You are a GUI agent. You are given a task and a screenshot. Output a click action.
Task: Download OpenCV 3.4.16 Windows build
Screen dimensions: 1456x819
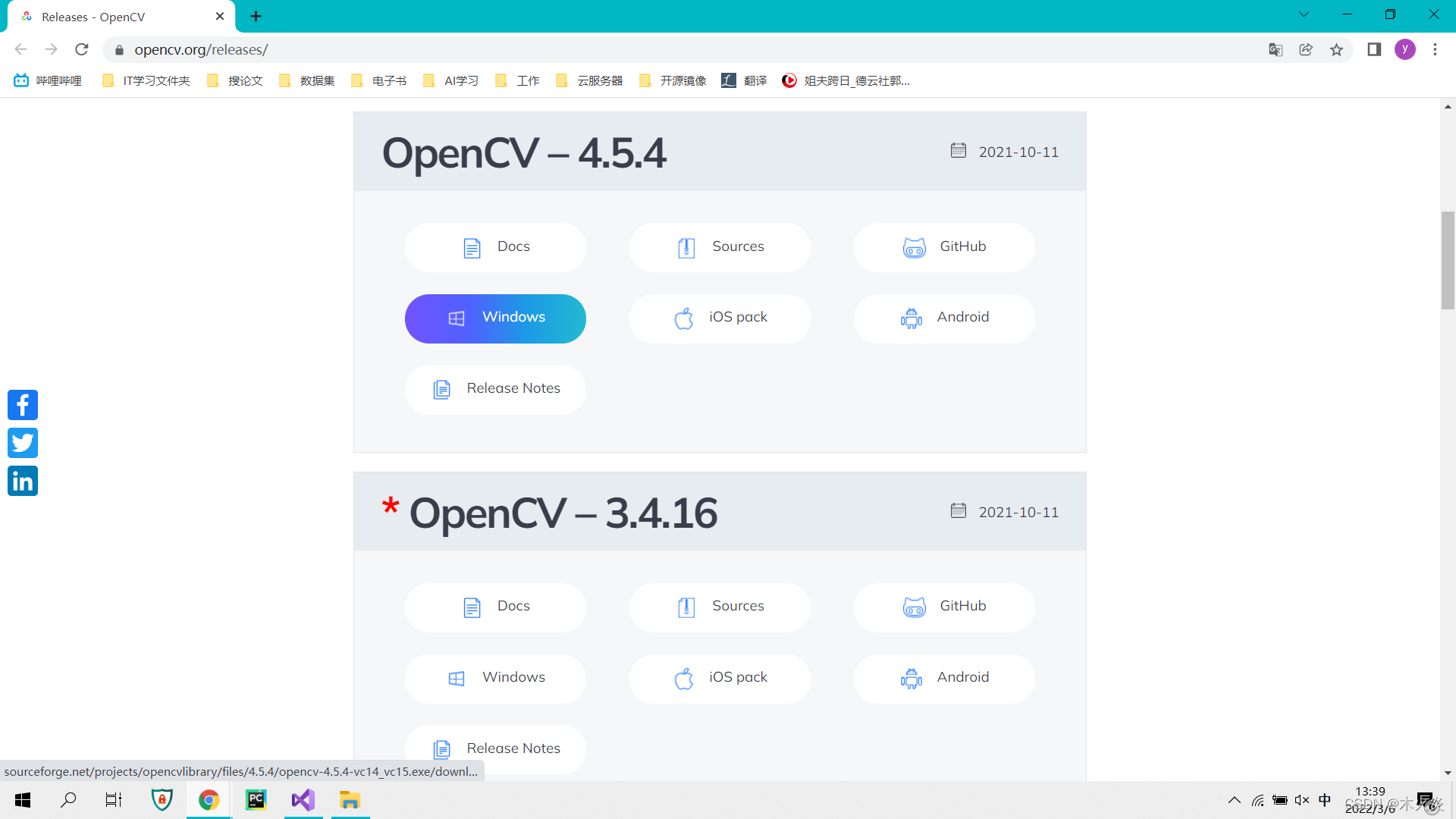coord(495,679)
